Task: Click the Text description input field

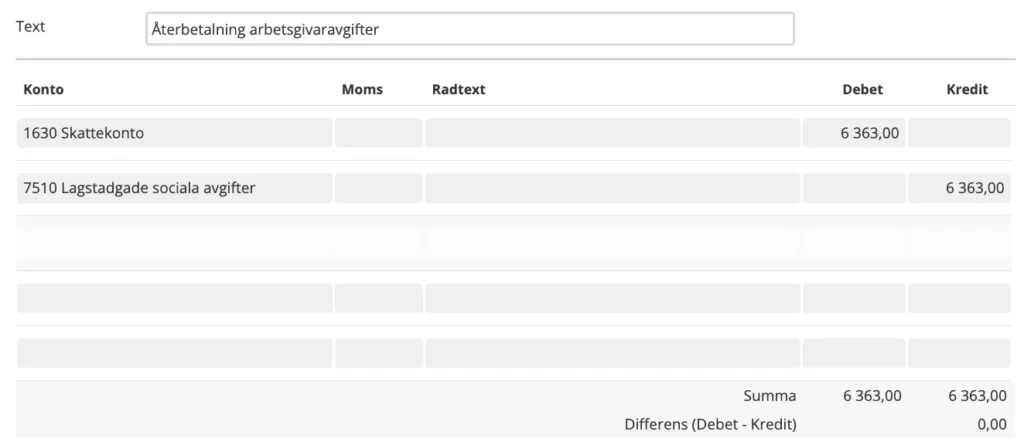Action: coord(469,29)
